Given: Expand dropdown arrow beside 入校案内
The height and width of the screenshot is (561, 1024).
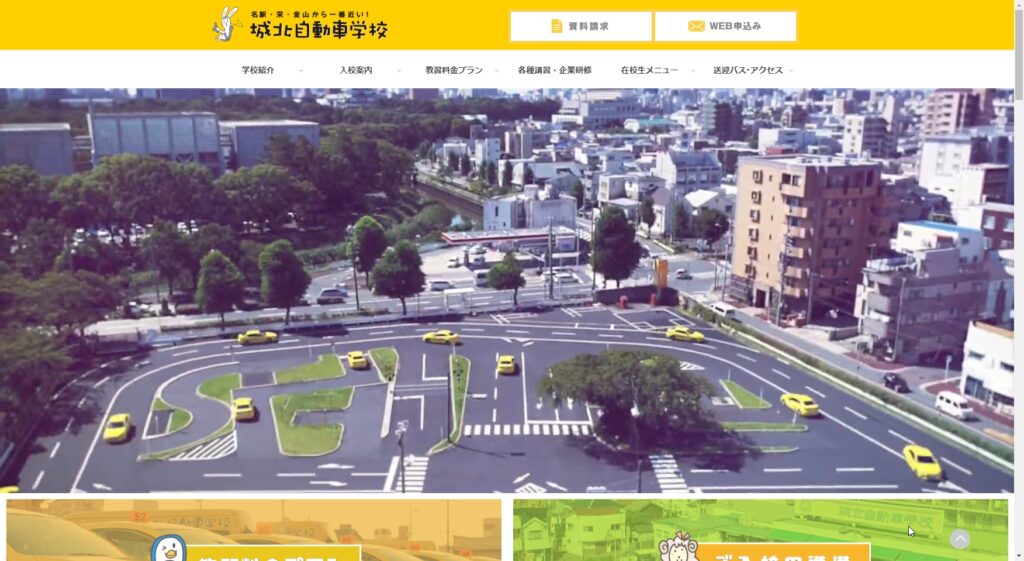Looking at the screenshot, I should [x=399, y=71].
